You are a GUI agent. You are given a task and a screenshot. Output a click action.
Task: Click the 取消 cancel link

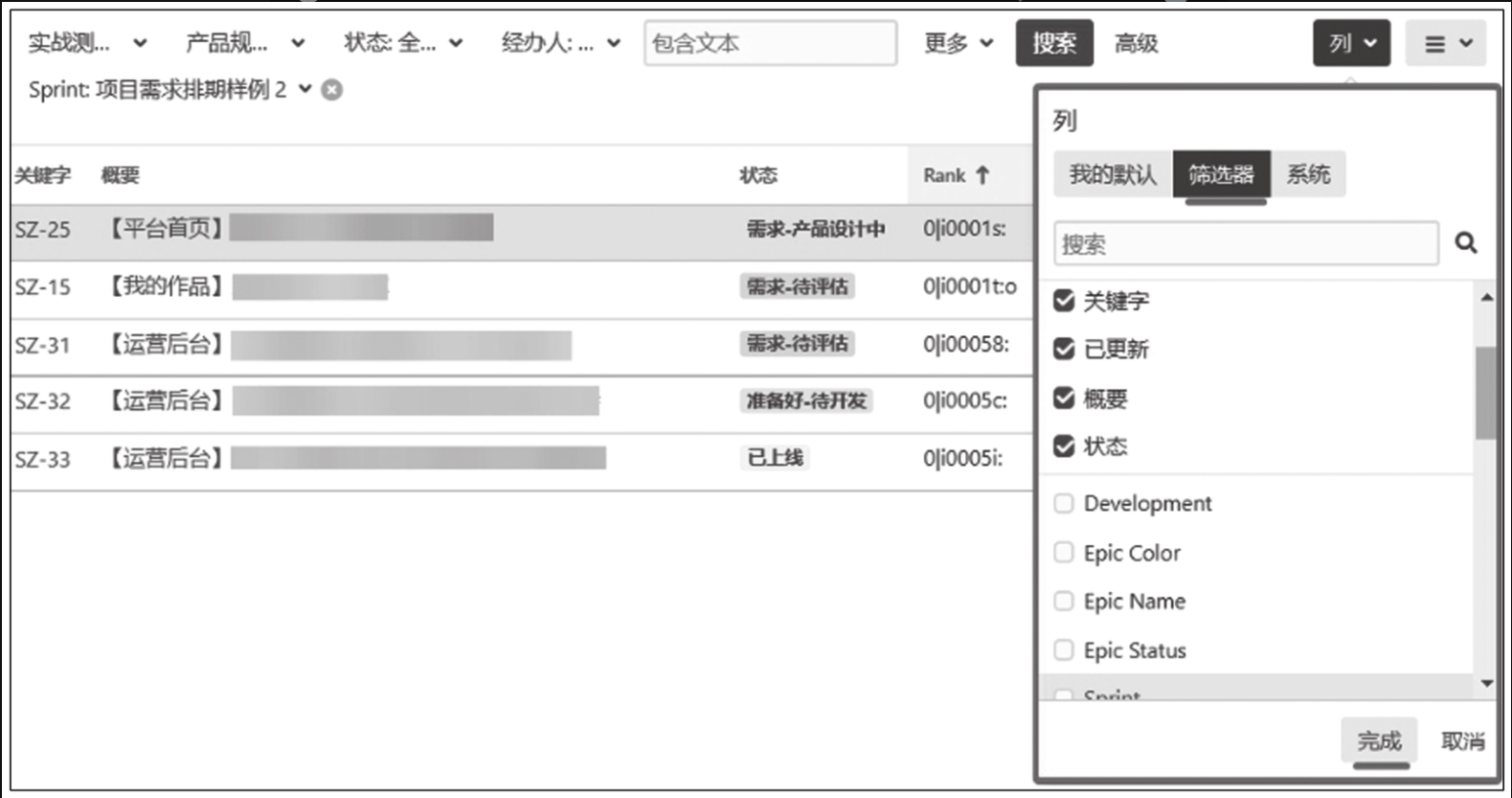pyautogui.click(x=1463, y=741)
